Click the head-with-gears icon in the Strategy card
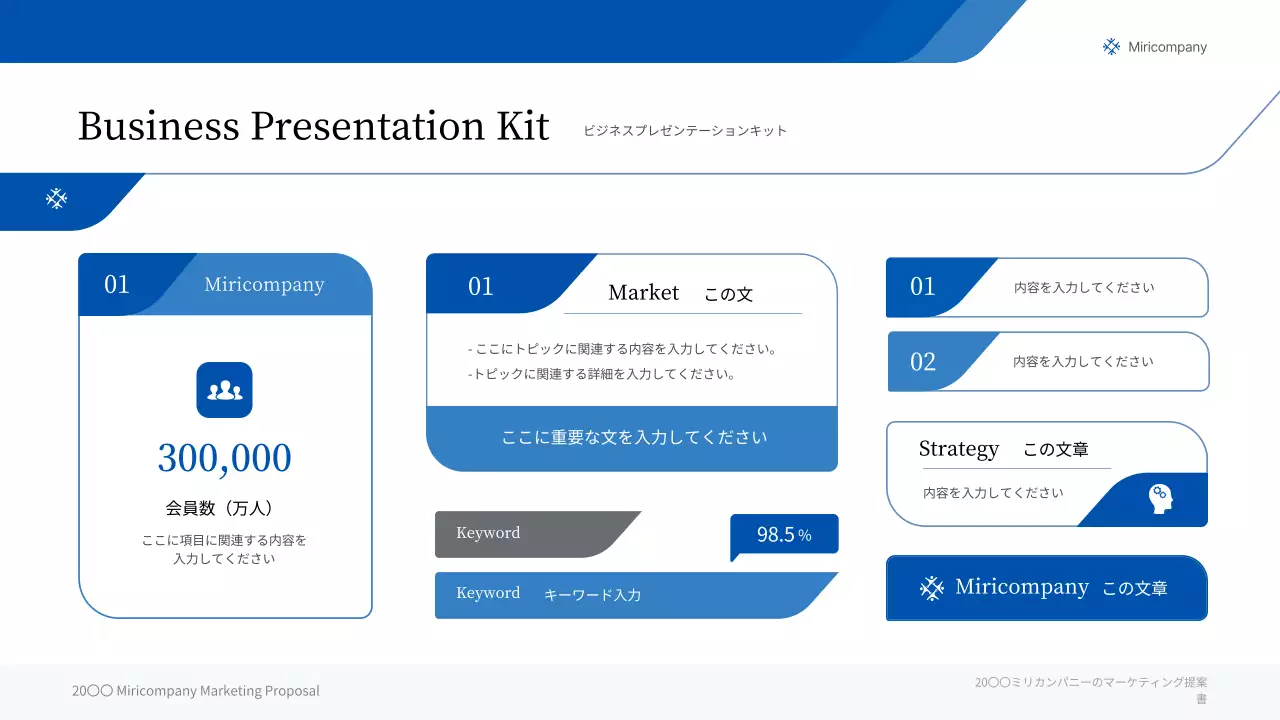Screen dimensions: 1280x720 pyautogui.click(x=1160, y=498)
